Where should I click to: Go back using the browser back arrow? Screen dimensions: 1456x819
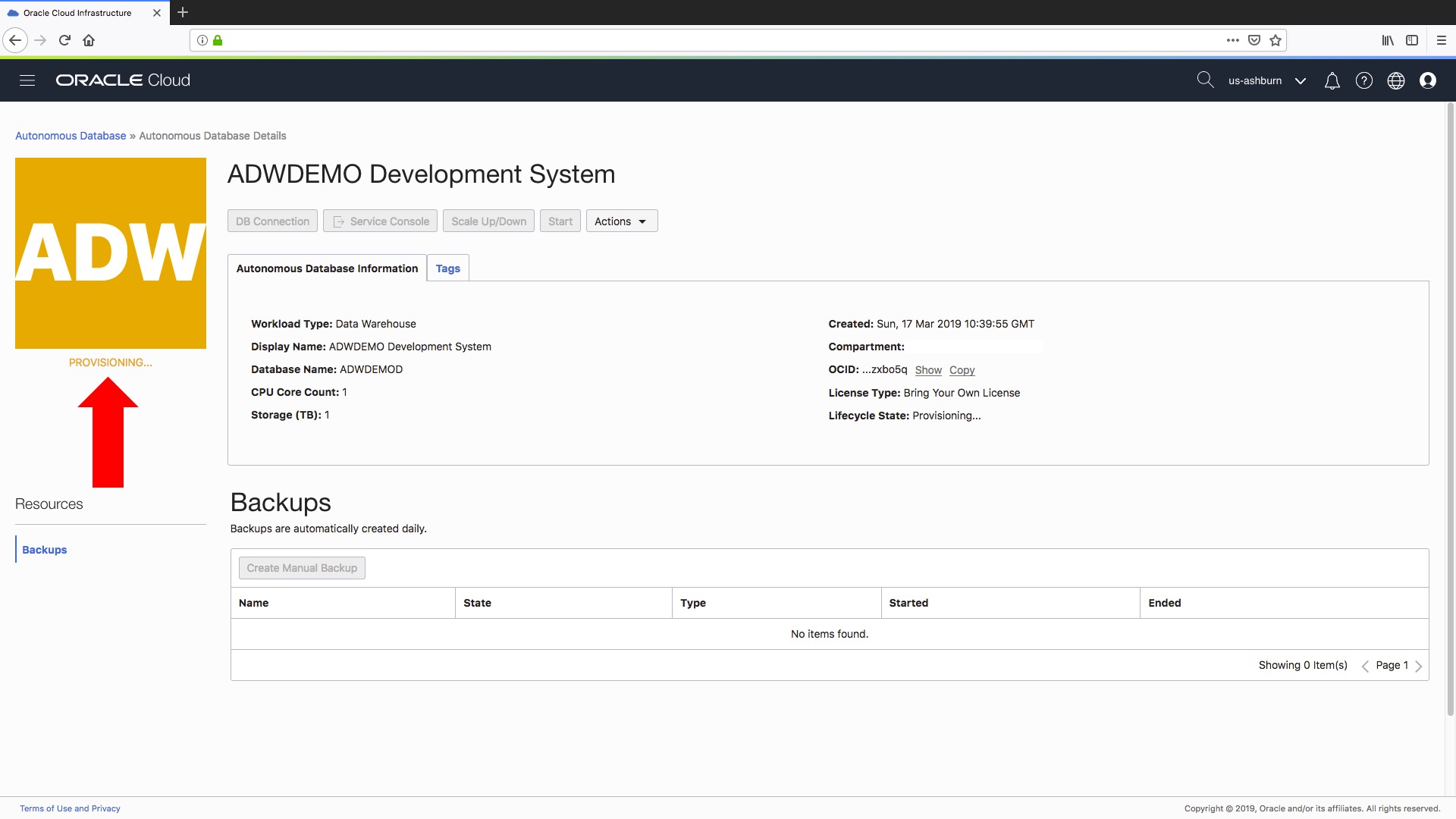click(15, 40)
